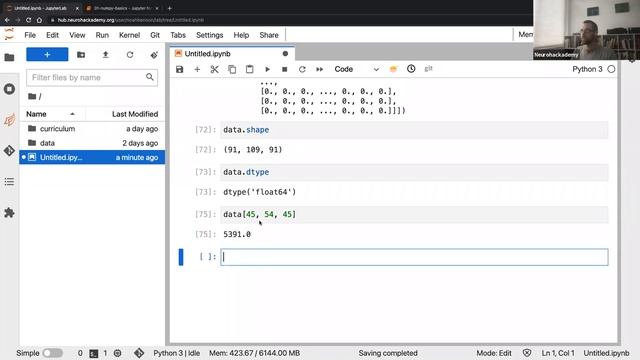Open the File Browser sidebar icon

tap(9, 58)
